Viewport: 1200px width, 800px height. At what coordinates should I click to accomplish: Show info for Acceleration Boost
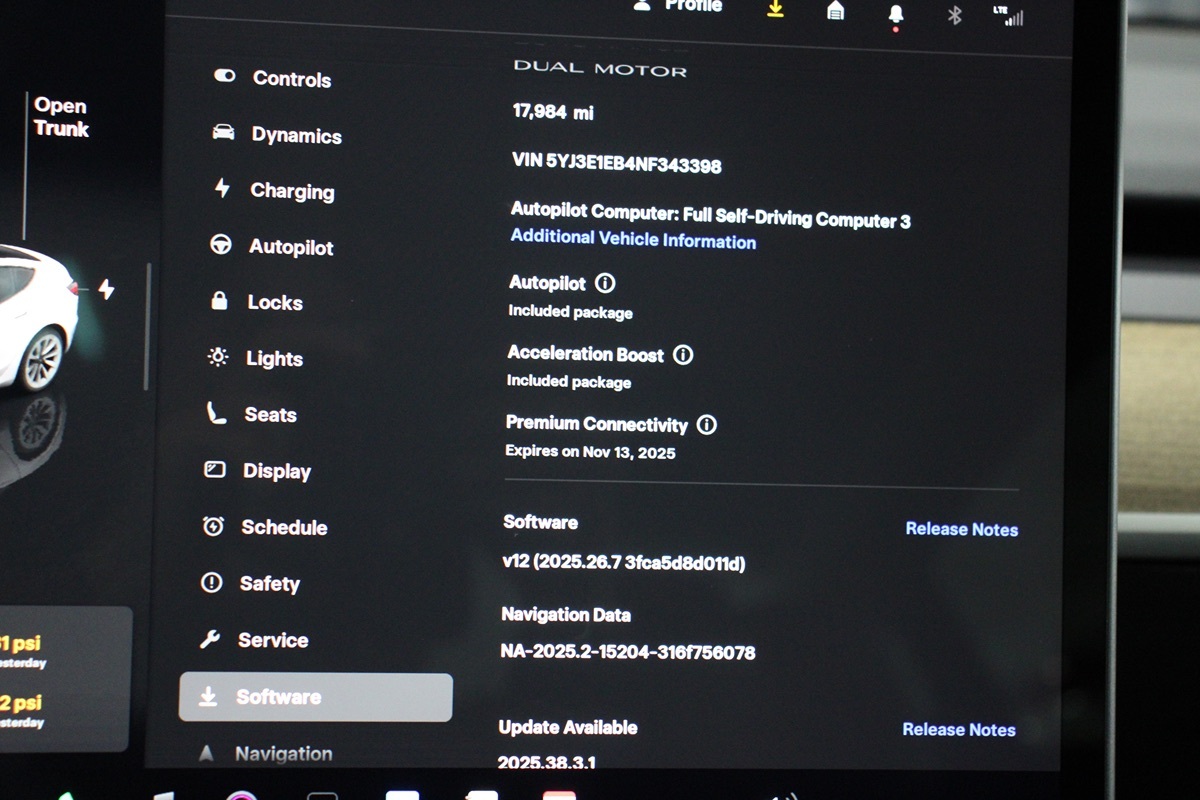683,355
